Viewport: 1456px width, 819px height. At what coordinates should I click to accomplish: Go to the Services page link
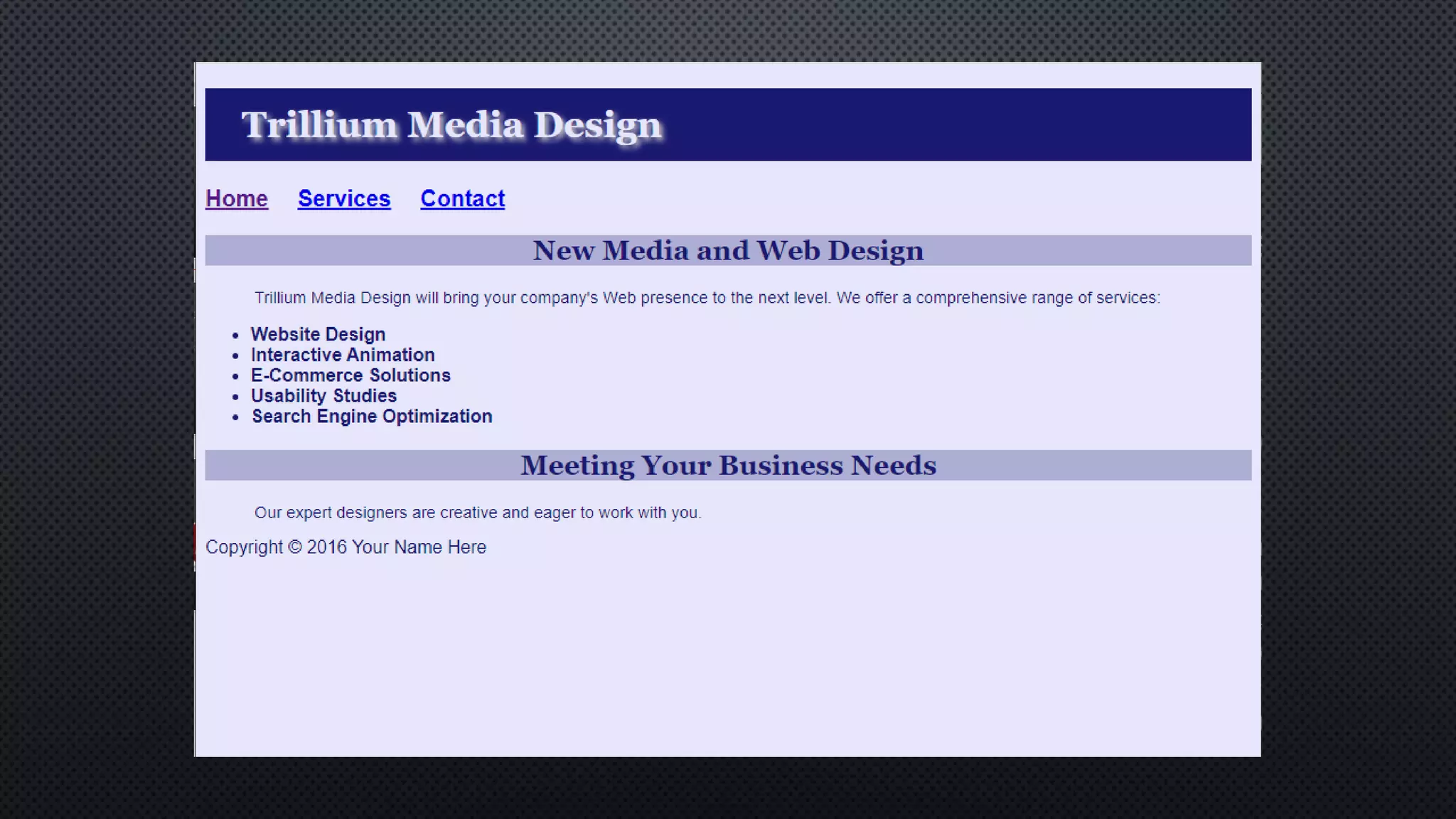343,198
